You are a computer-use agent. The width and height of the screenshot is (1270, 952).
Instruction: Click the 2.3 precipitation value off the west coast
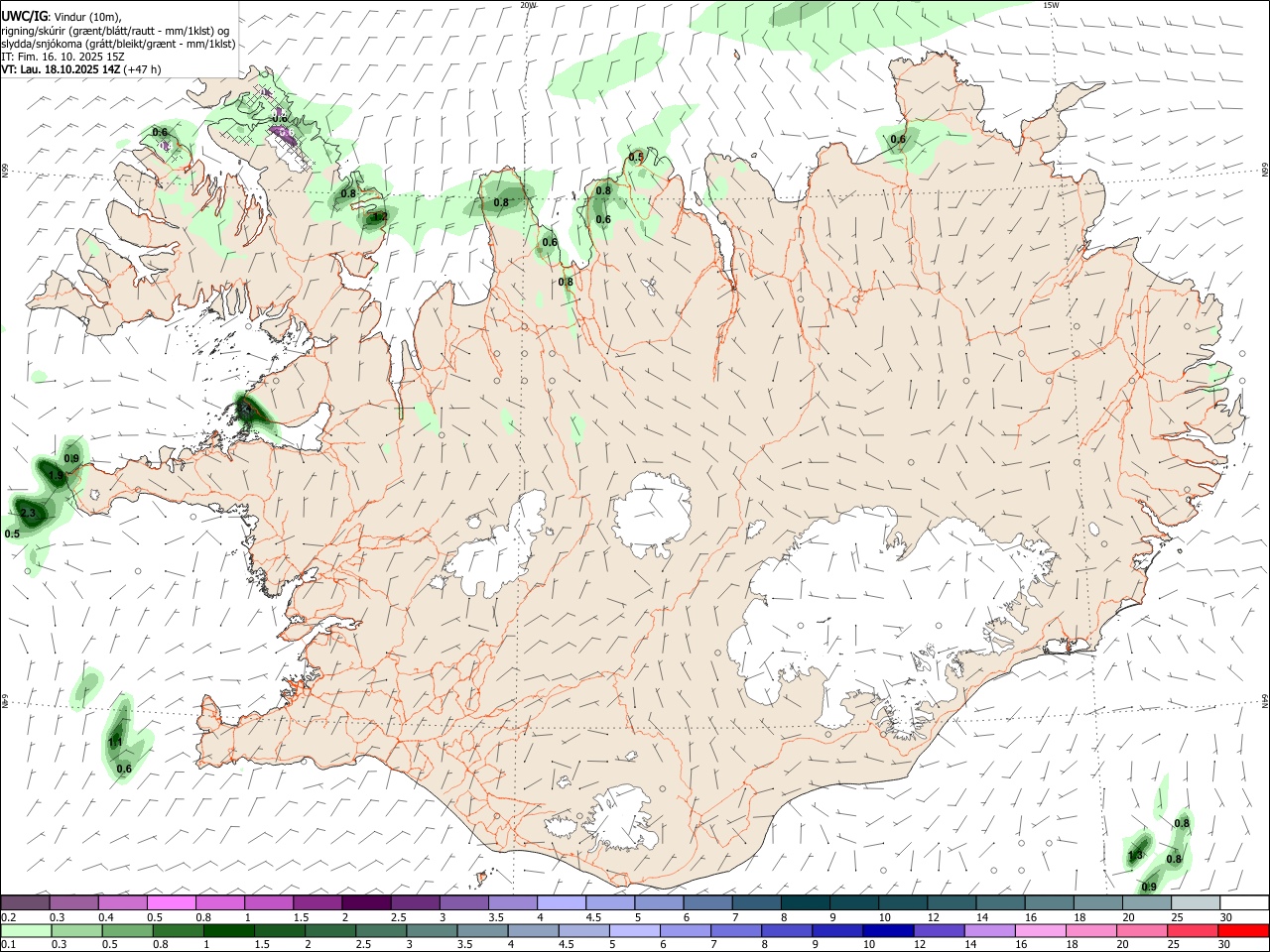[x=28, y=513]
